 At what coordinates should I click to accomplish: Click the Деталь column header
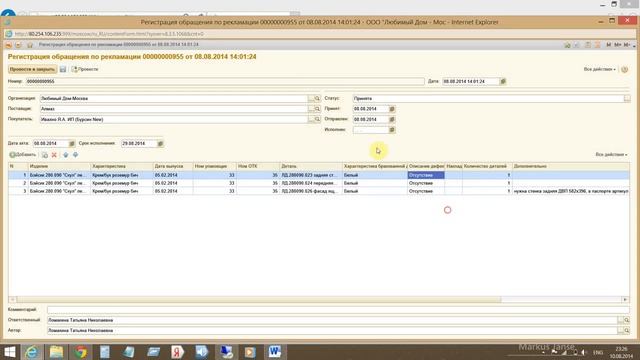pyautogui.click(x=311, y=166)
